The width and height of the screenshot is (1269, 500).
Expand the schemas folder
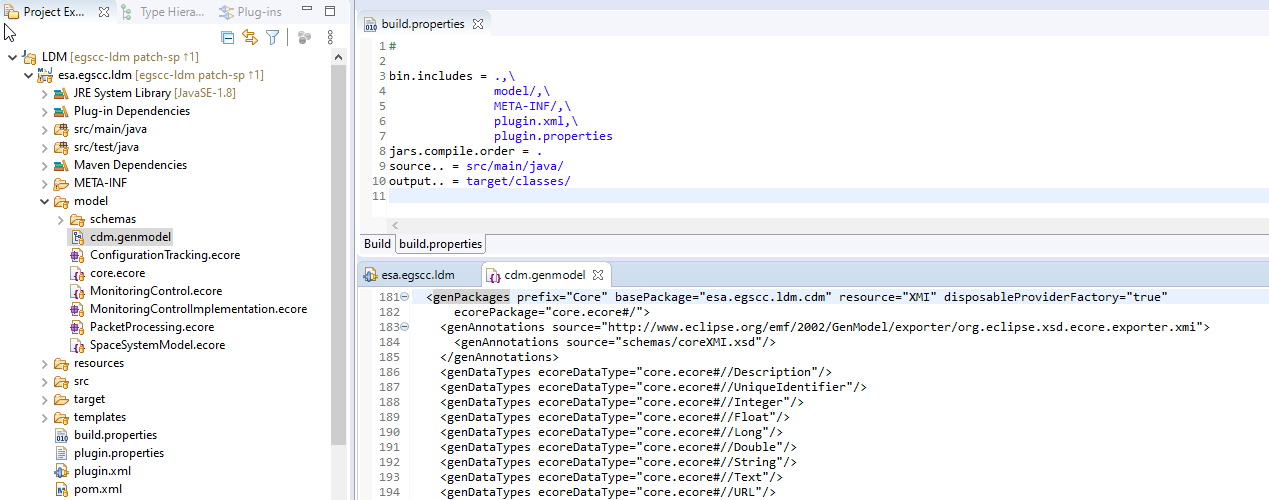(60, 219)
